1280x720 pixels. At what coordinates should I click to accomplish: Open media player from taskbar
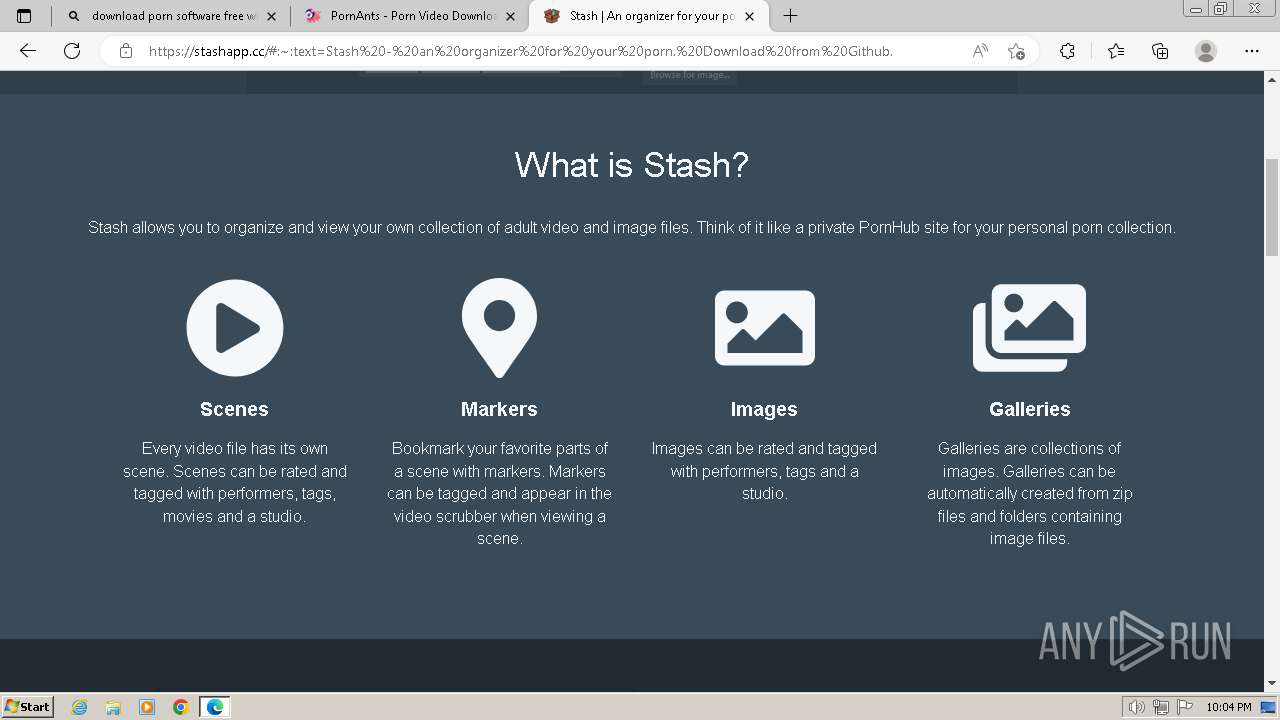click(147, 707)
